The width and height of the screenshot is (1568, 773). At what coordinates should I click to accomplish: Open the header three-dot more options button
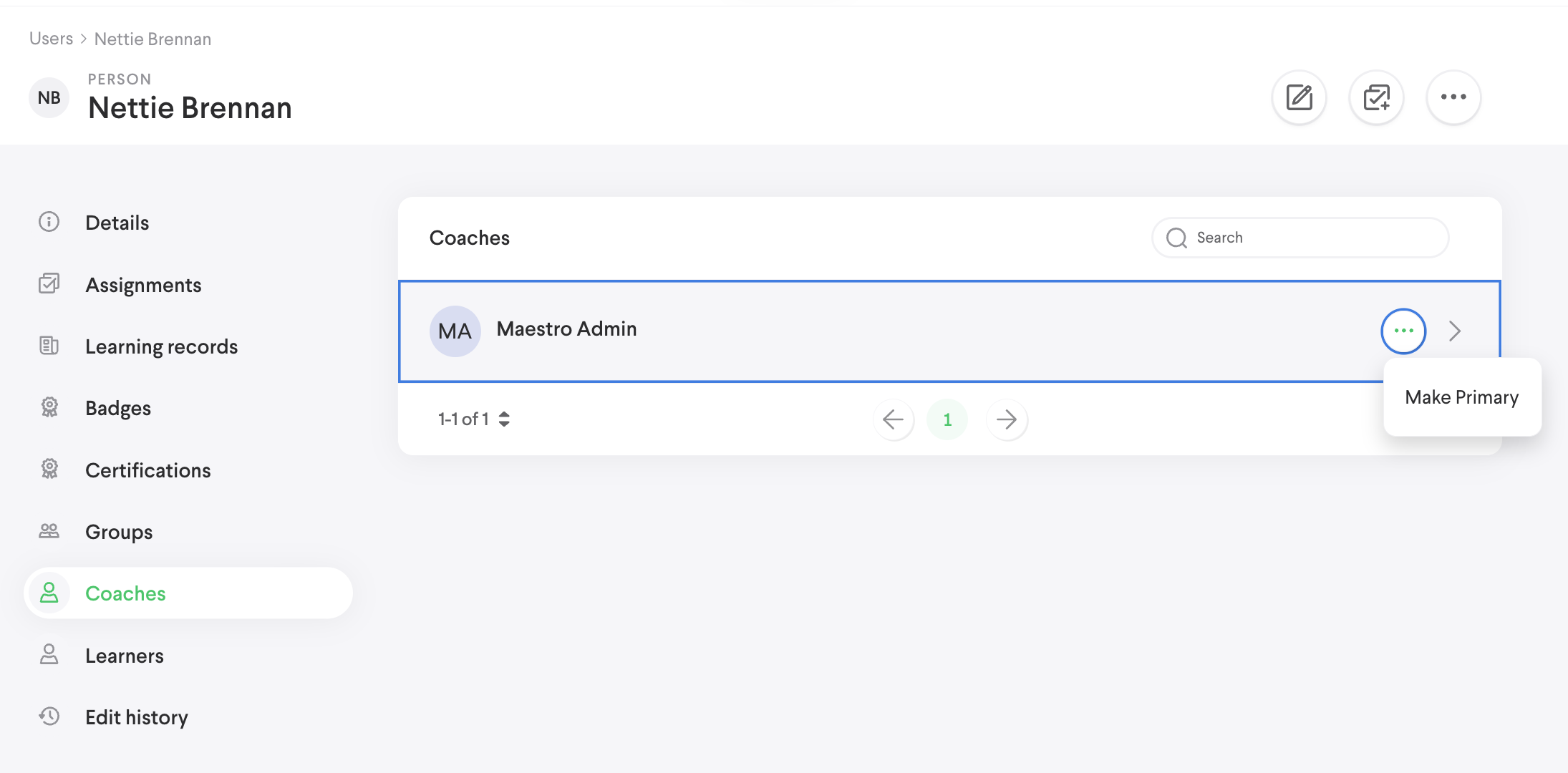coord(1453,97)
